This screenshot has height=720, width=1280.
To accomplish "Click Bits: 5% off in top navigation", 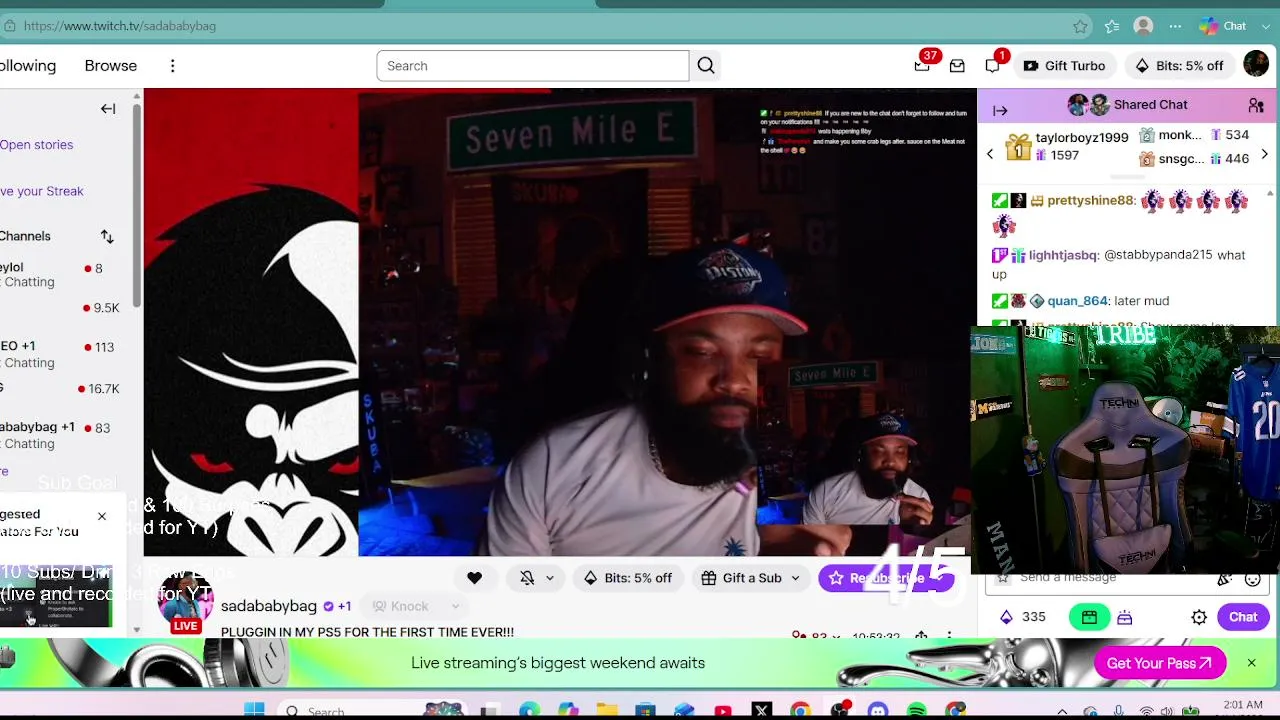I will [x=1179, y=66].
